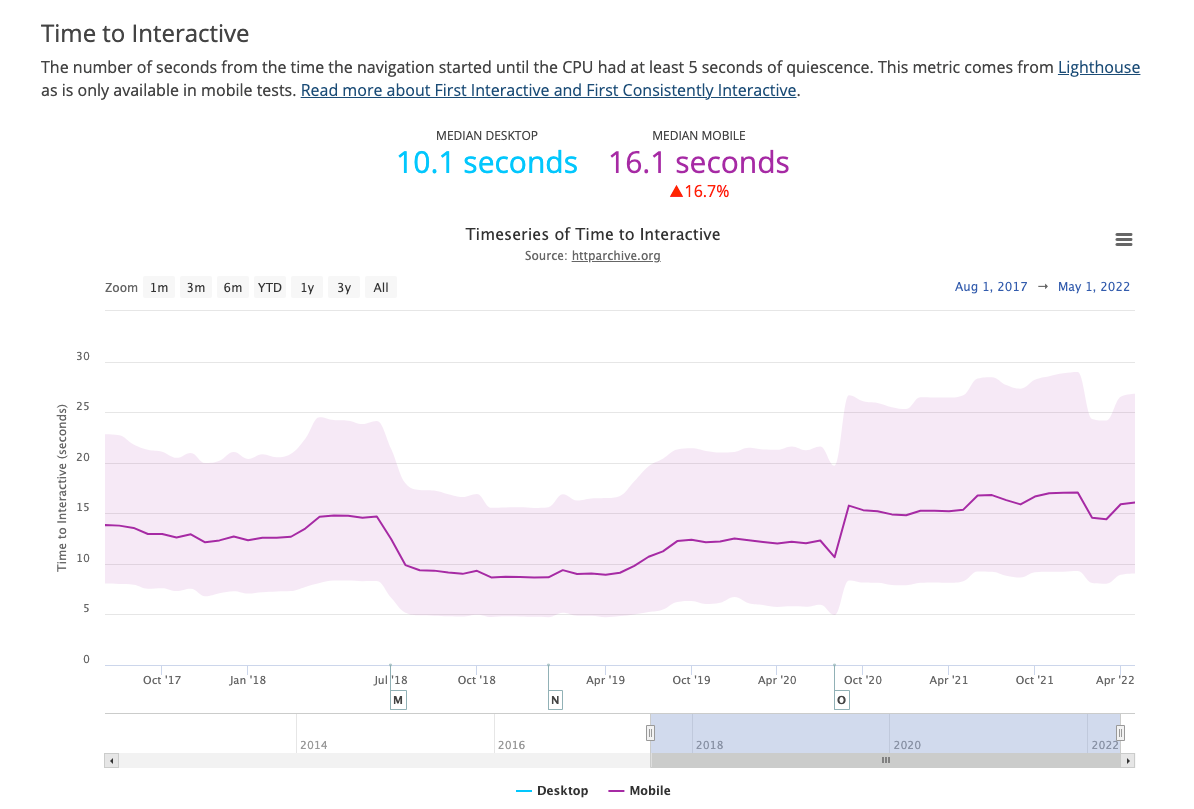
Task: Toggle the Desktop series in legend
Action: (552, 791)
